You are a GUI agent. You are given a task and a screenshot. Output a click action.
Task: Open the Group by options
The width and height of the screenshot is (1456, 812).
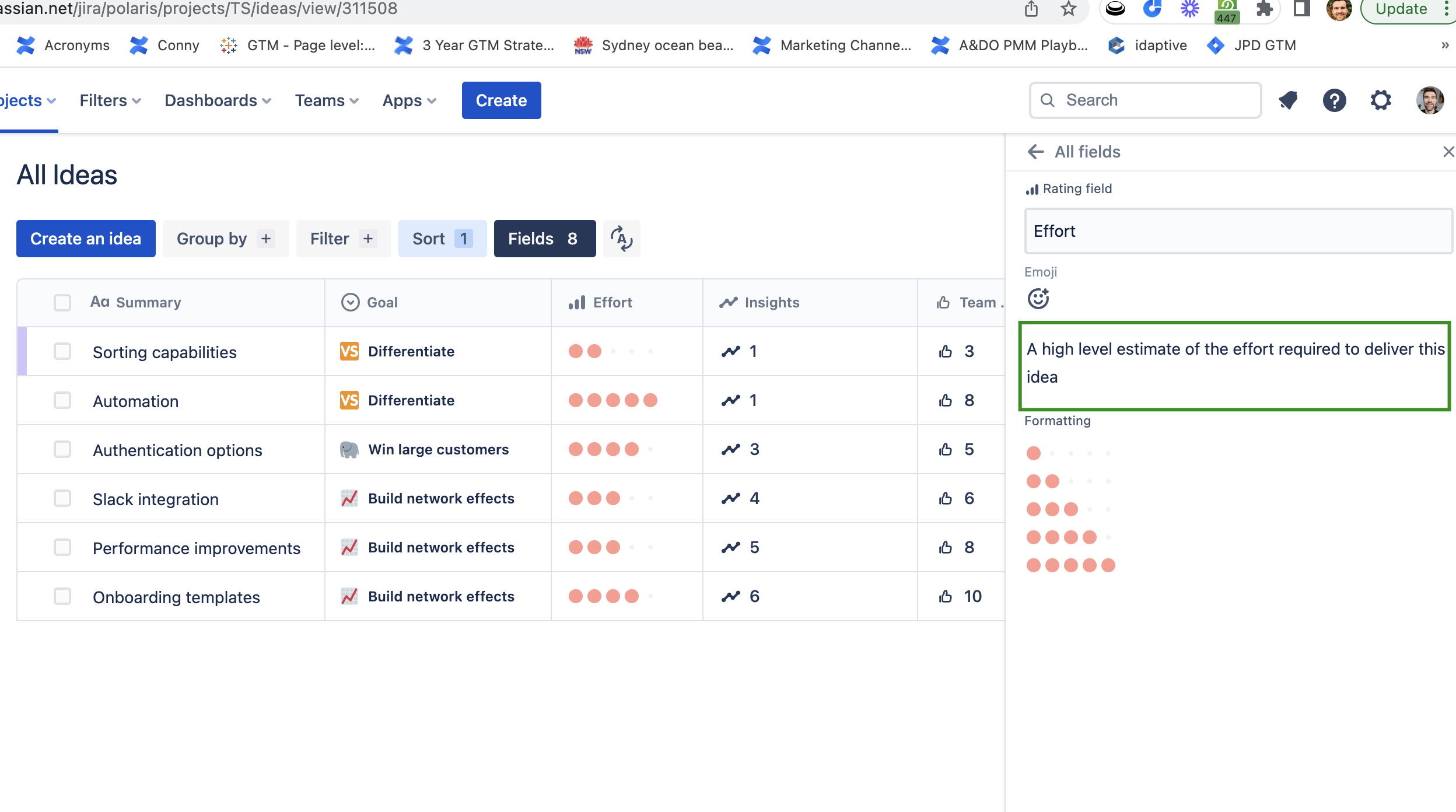226,239
